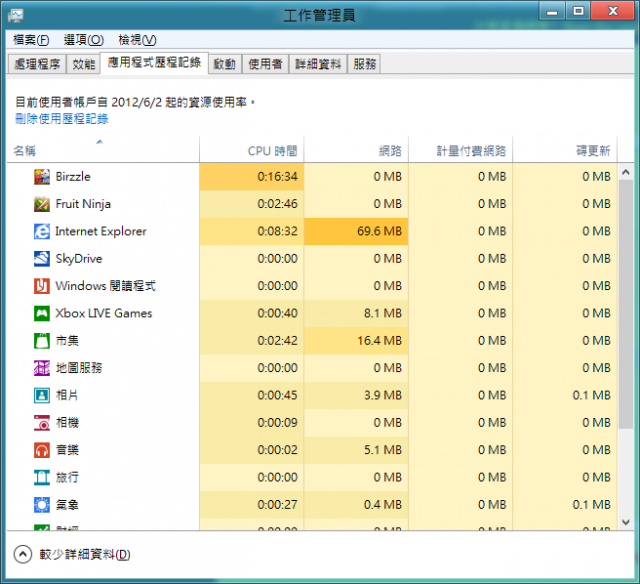Click the 0:08:32 CPU time cell
This screenshot has height=584, width=640.
tap(251, 231)
